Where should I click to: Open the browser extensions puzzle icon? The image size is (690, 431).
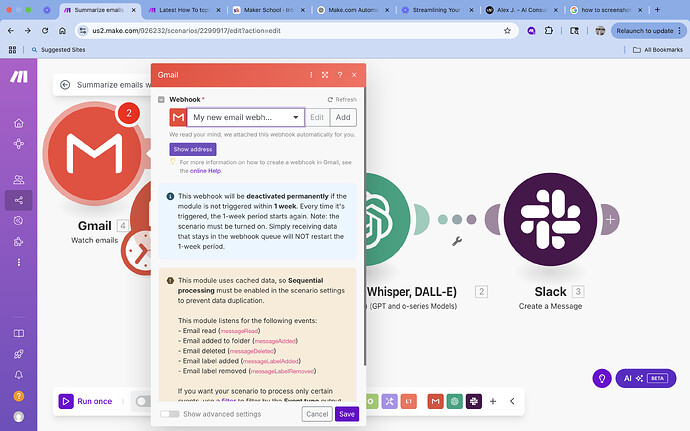click(548, 30)
